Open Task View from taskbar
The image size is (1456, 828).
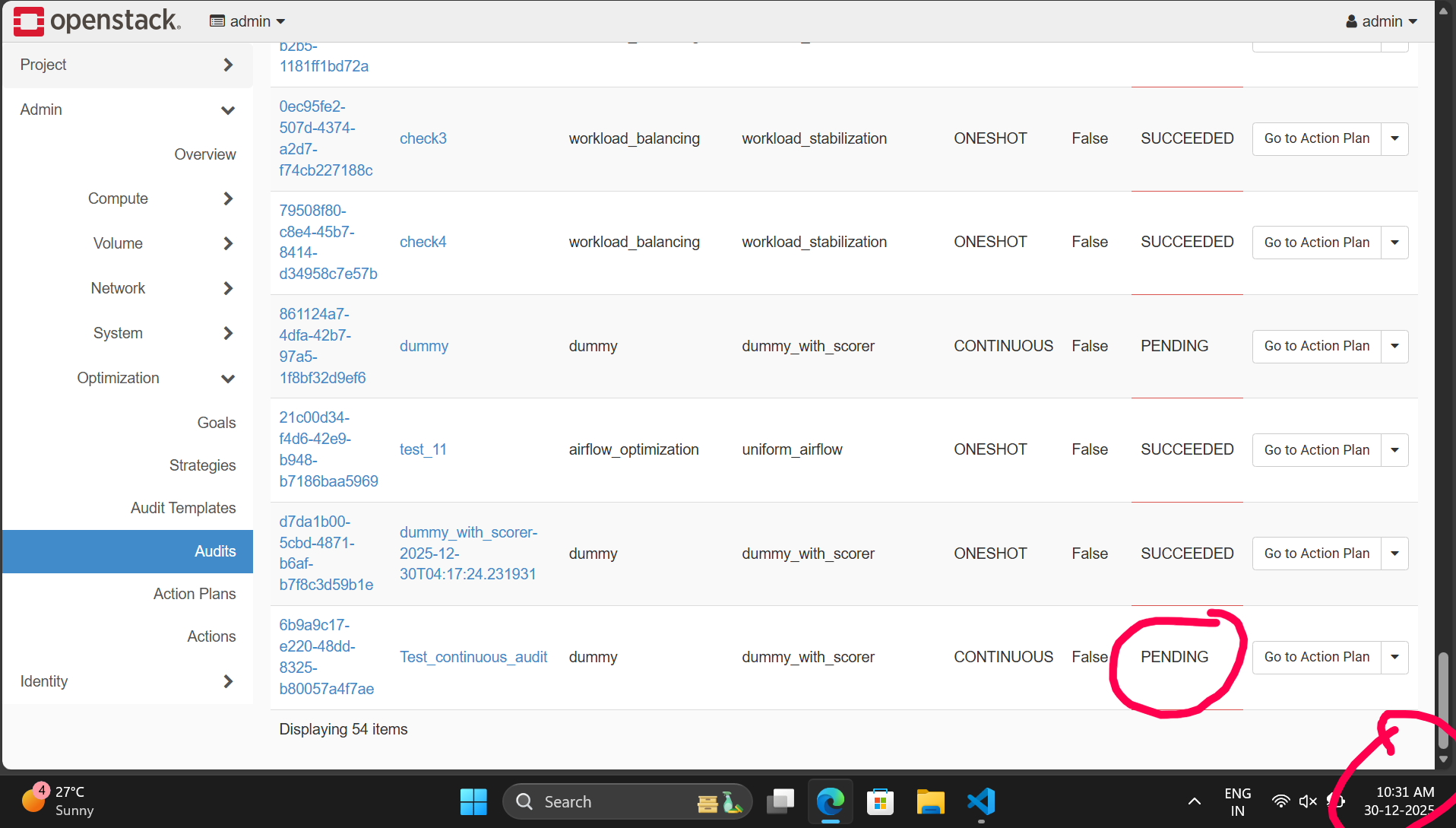[x=780, y=801]
